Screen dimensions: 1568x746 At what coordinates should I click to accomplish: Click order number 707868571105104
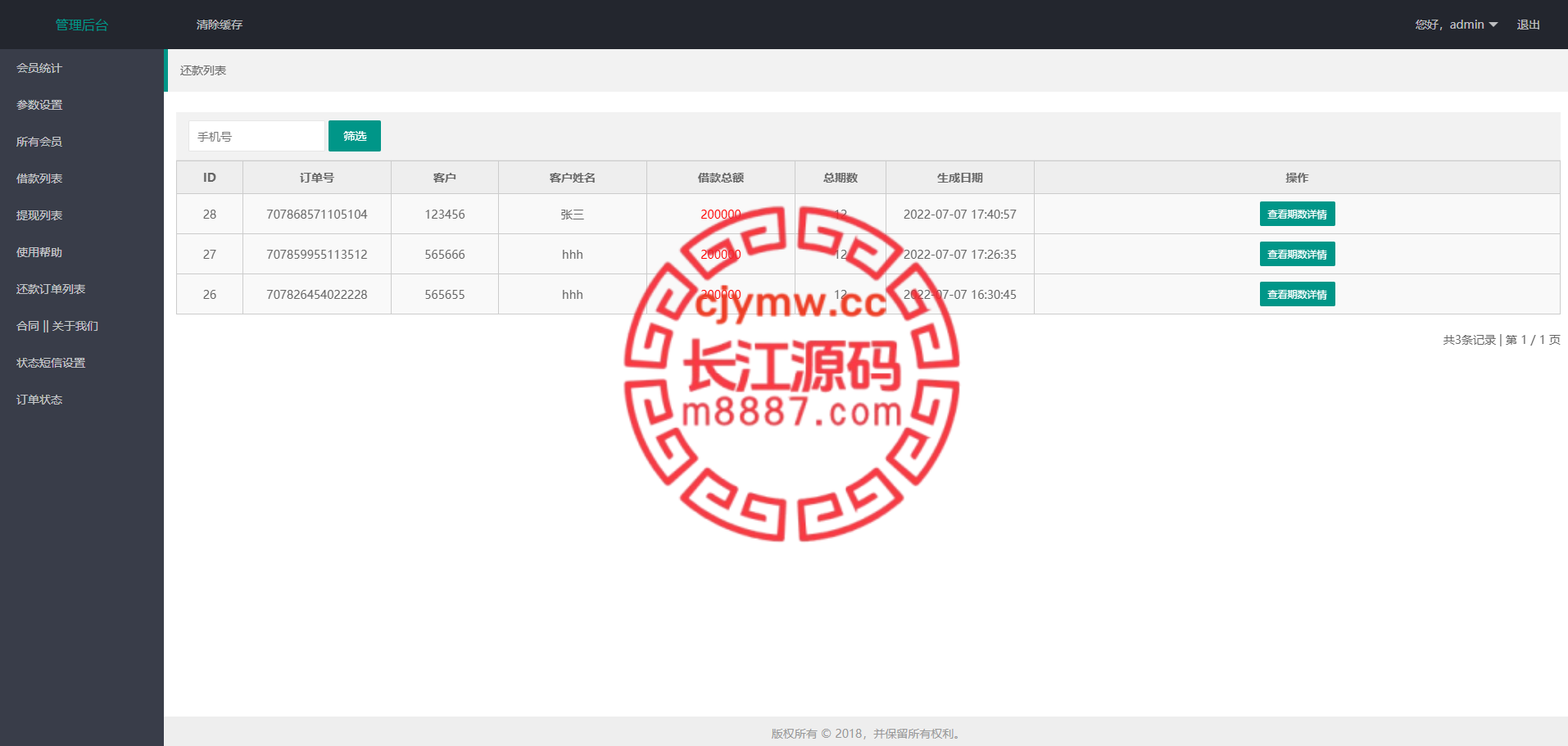click(x=317, y=215)
